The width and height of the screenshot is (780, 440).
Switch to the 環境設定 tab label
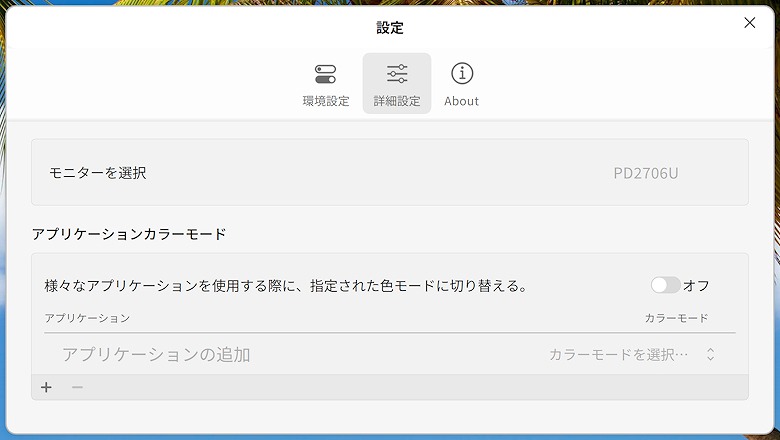(x=326, y=101)
